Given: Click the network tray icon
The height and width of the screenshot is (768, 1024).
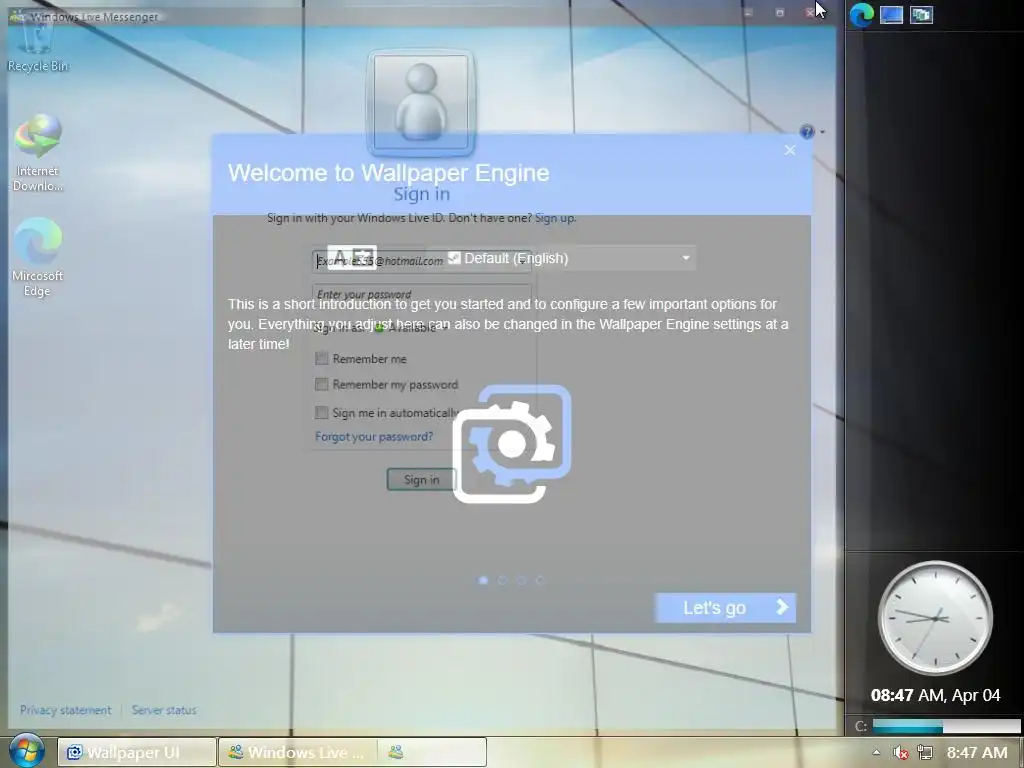Looking at the screenshot, I should point(924,753).
